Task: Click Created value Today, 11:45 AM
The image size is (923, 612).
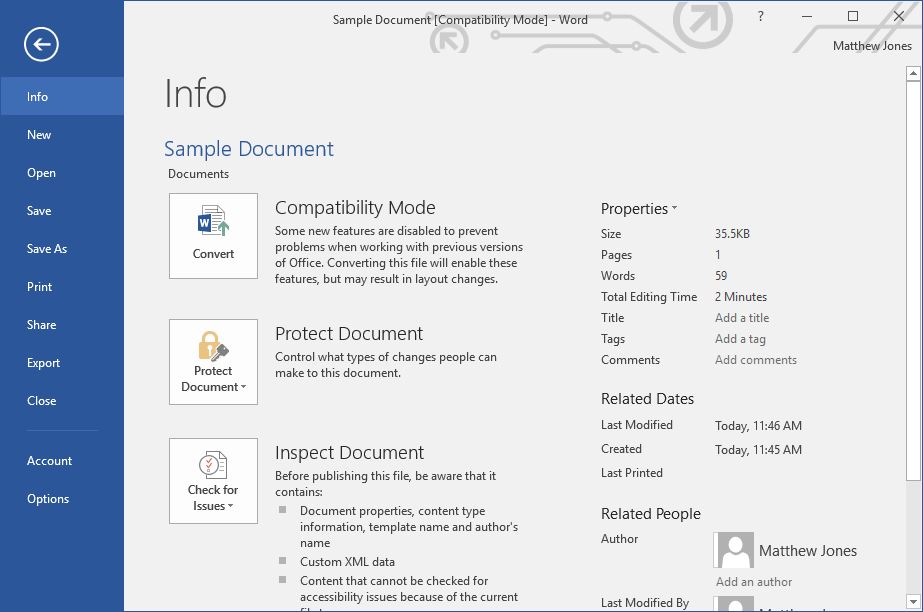Action: pyautogui.click(x=758, y=450)
